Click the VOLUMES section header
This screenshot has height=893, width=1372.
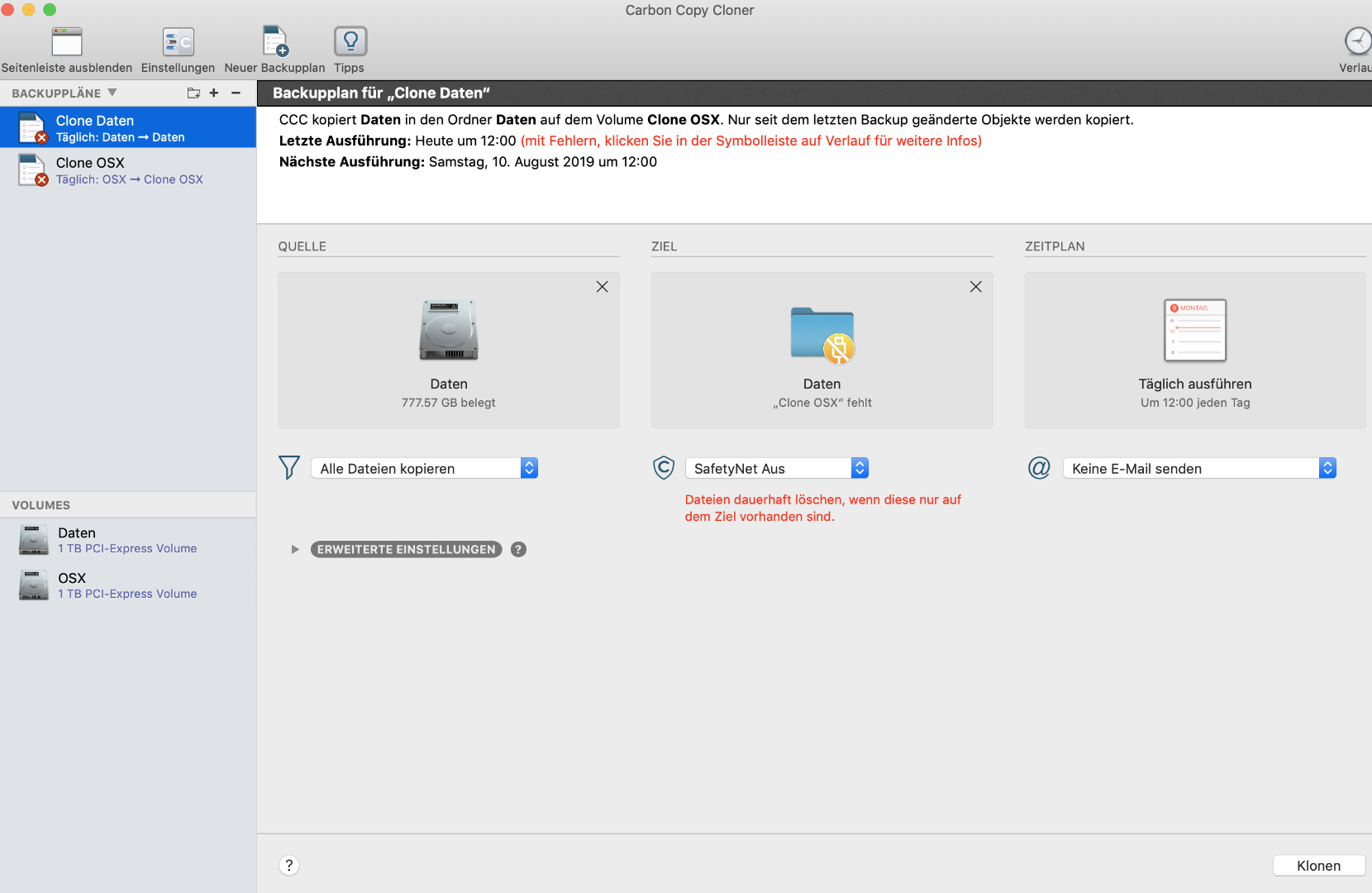click(41, 505)
